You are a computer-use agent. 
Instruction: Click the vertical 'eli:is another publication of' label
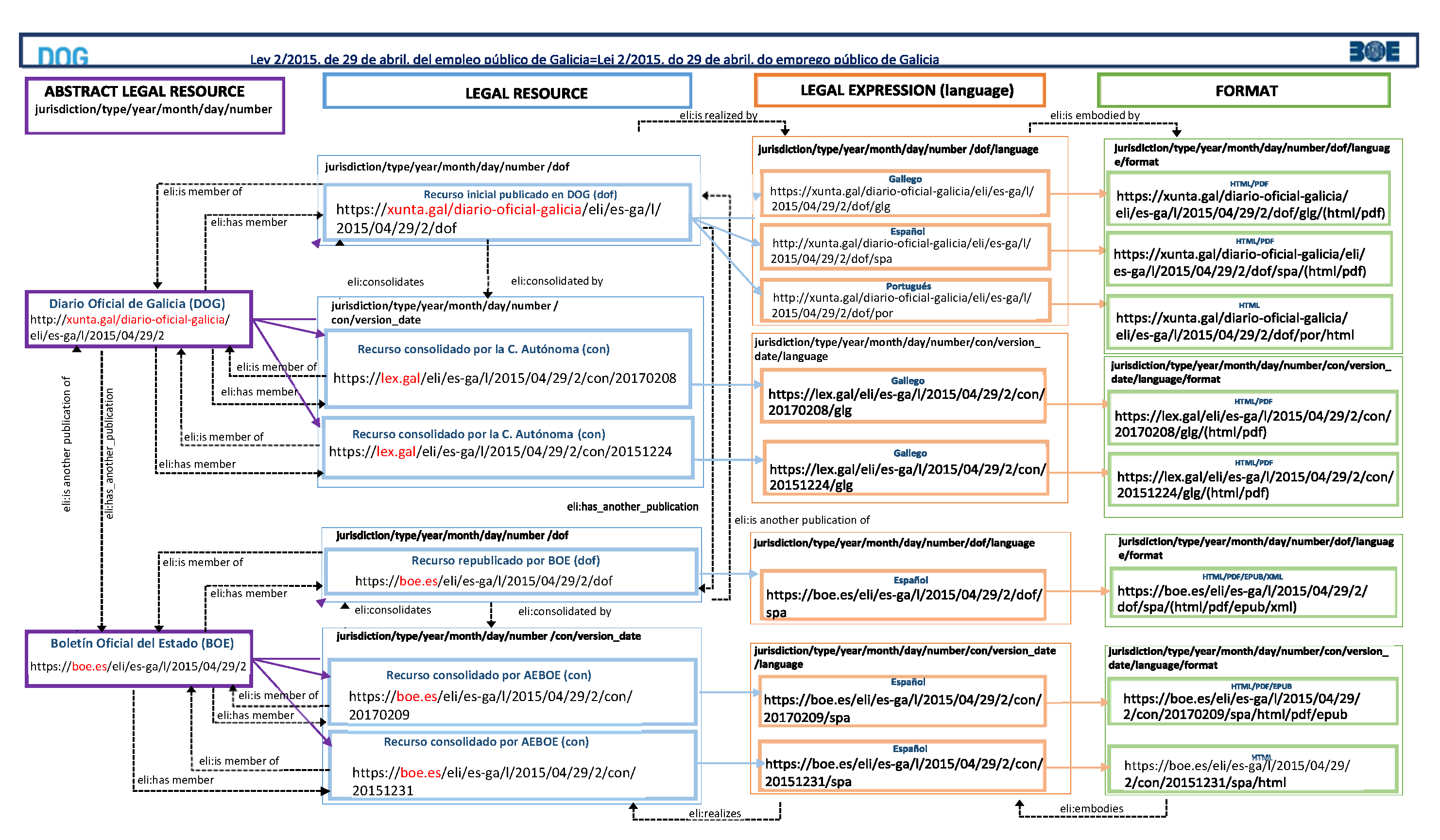(x=66, y=444)
